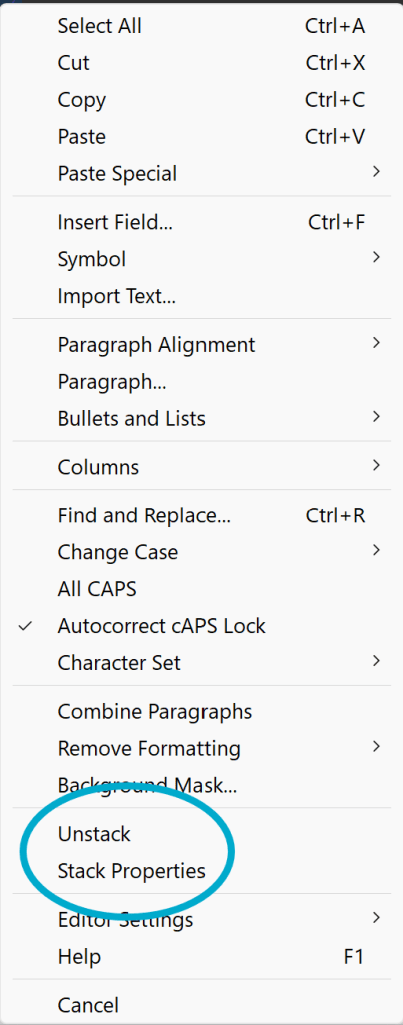Expand the Change Case submenu
Viewport: 403px width, 1025px height.
click(202, 552)
